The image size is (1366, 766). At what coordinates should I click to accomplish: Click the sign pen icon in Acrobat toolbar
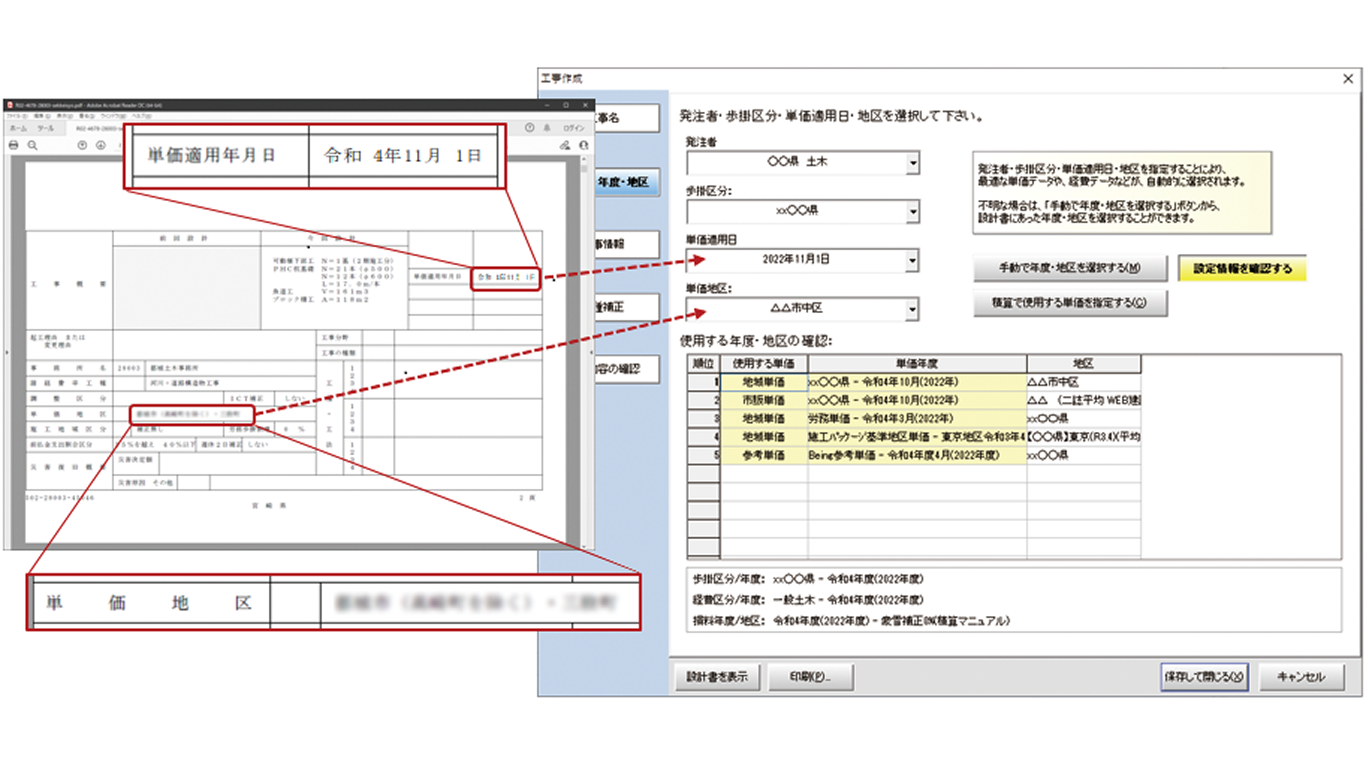[x=565, y=145]
